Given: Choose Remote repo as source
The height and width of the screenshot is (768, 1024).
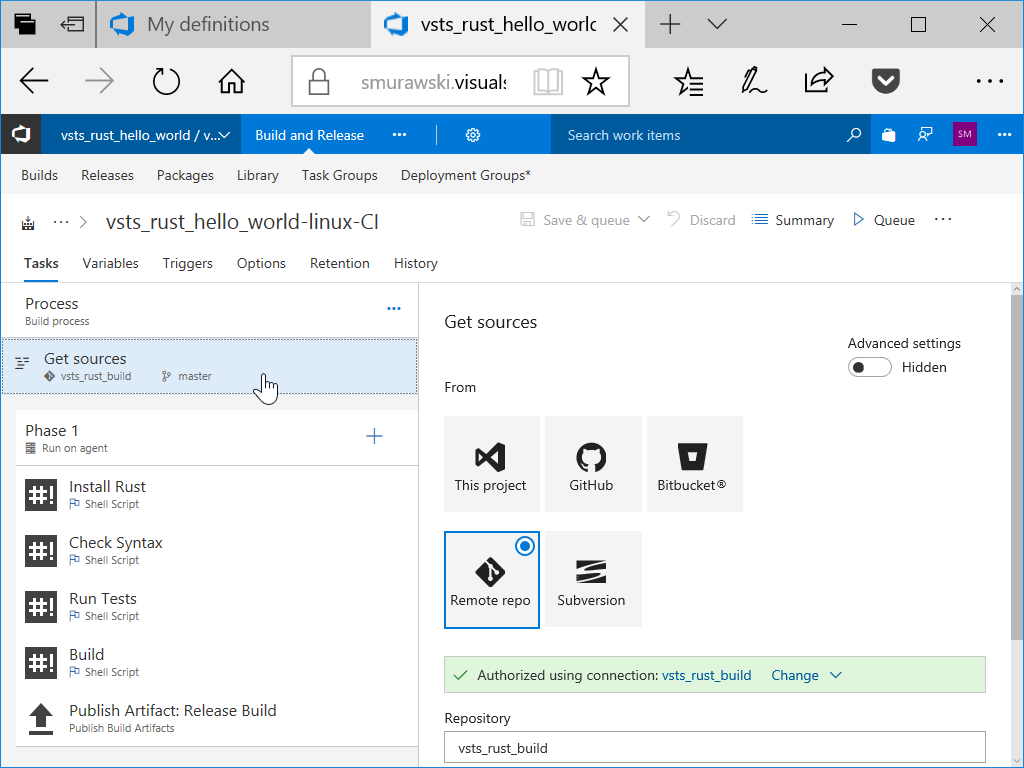Looking at the screenshot, I should pyautogui.click(x=491, y=579).
